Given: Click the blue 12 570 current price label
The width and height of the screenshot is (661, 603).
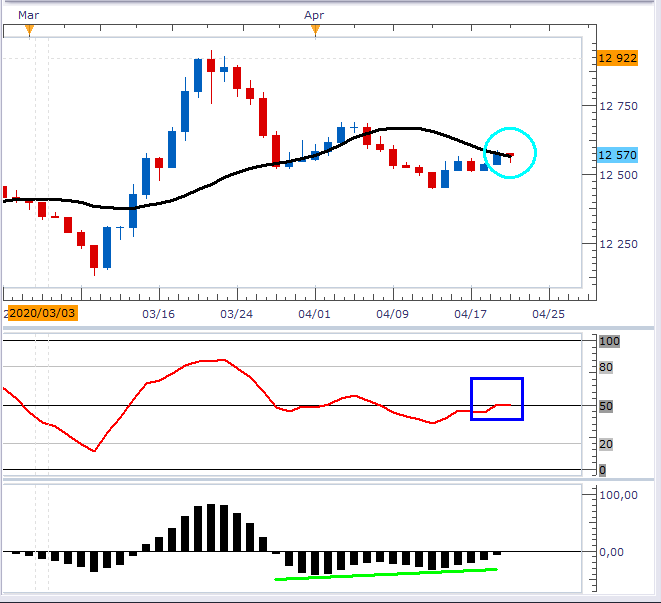Looking at the screenshot, I should click(x=617, y=155).
